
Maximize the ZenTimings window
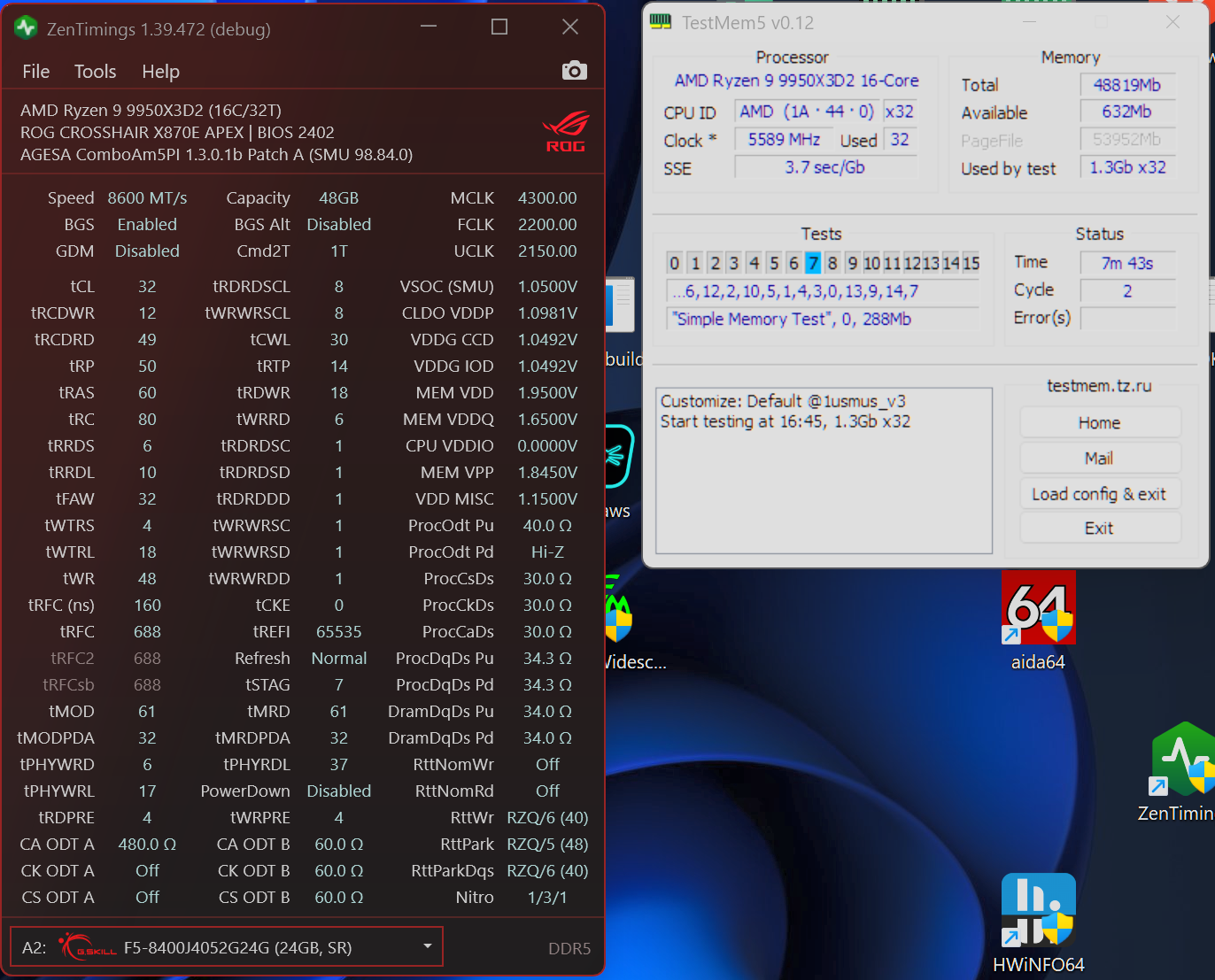pos(499,27)
